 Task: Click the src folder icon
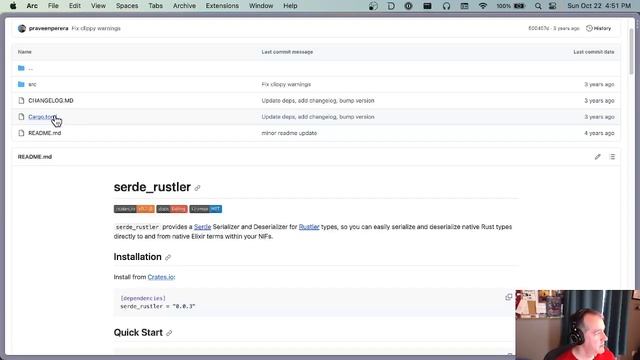pos(21,84)
